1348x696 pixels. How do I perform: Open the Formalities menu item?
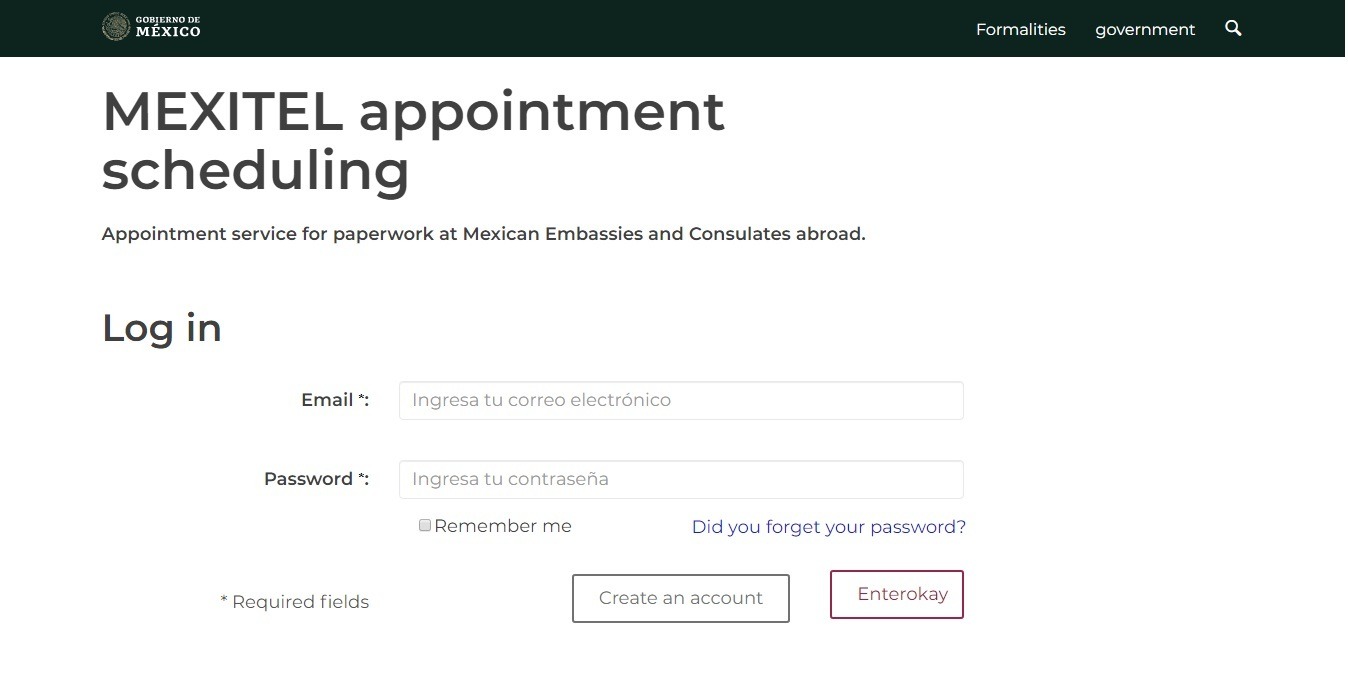pos(1021,30)
